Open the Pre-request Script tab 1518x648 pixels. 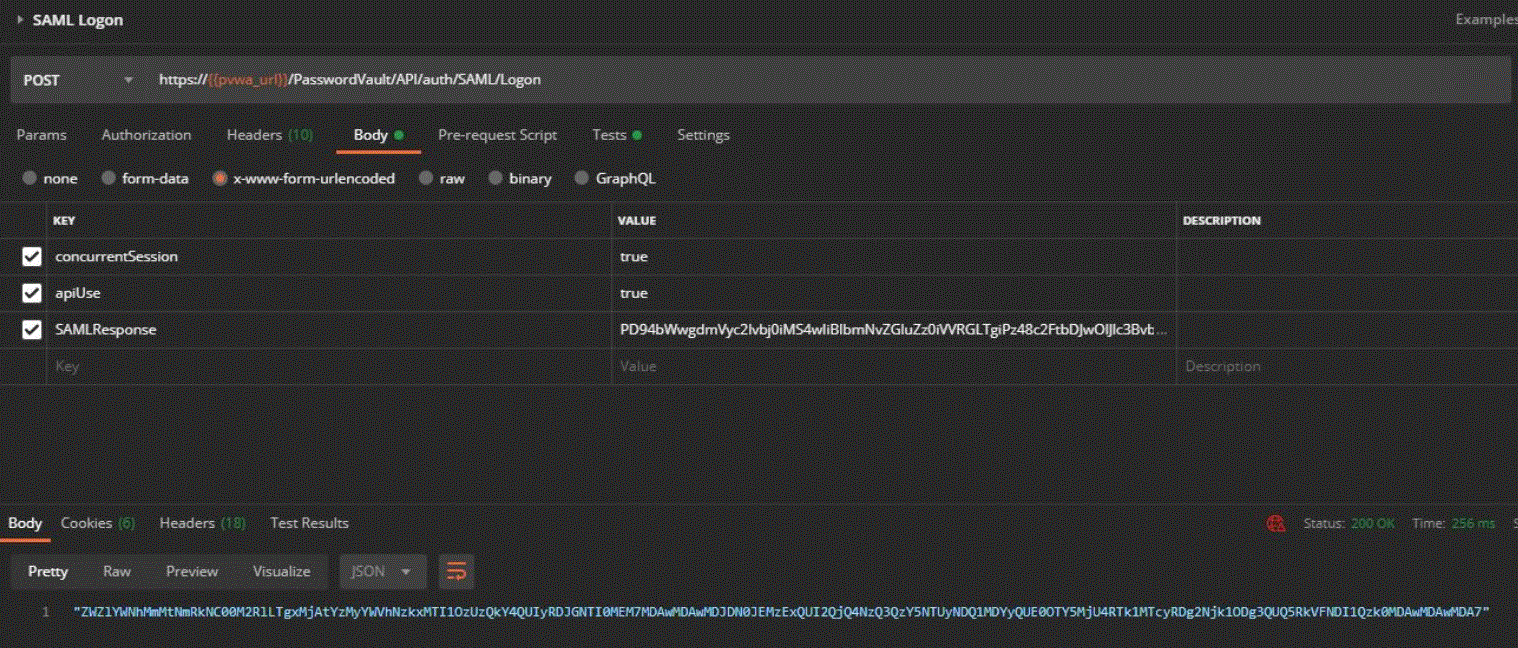498,134
